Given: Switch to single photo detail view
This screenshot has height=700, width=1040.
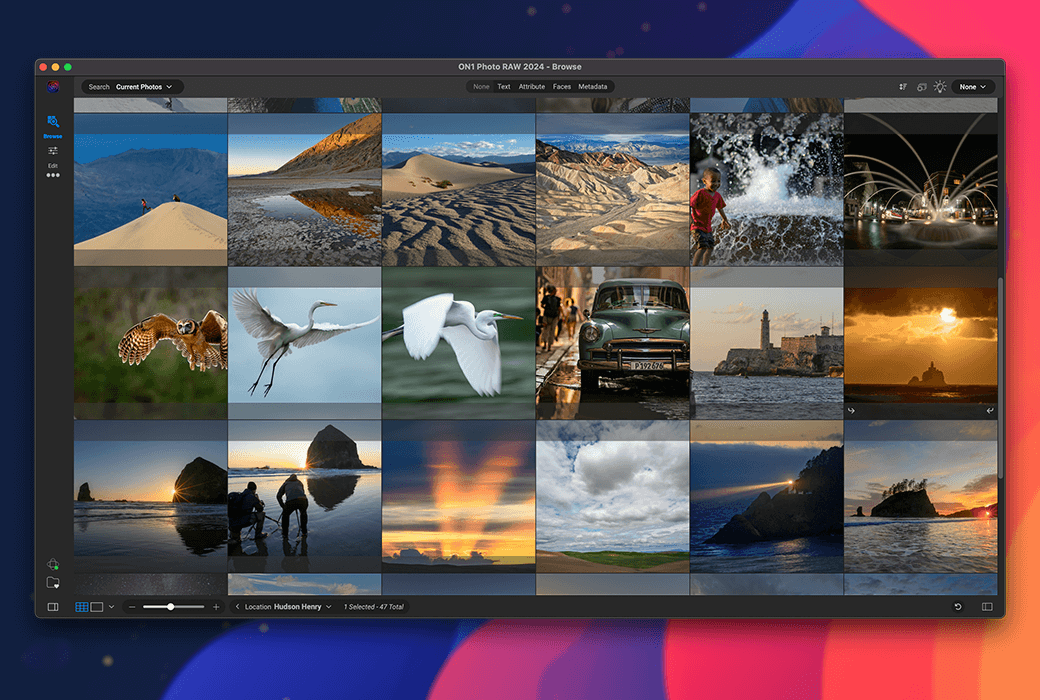Looking at the screenshot, I should click(97, 606).
